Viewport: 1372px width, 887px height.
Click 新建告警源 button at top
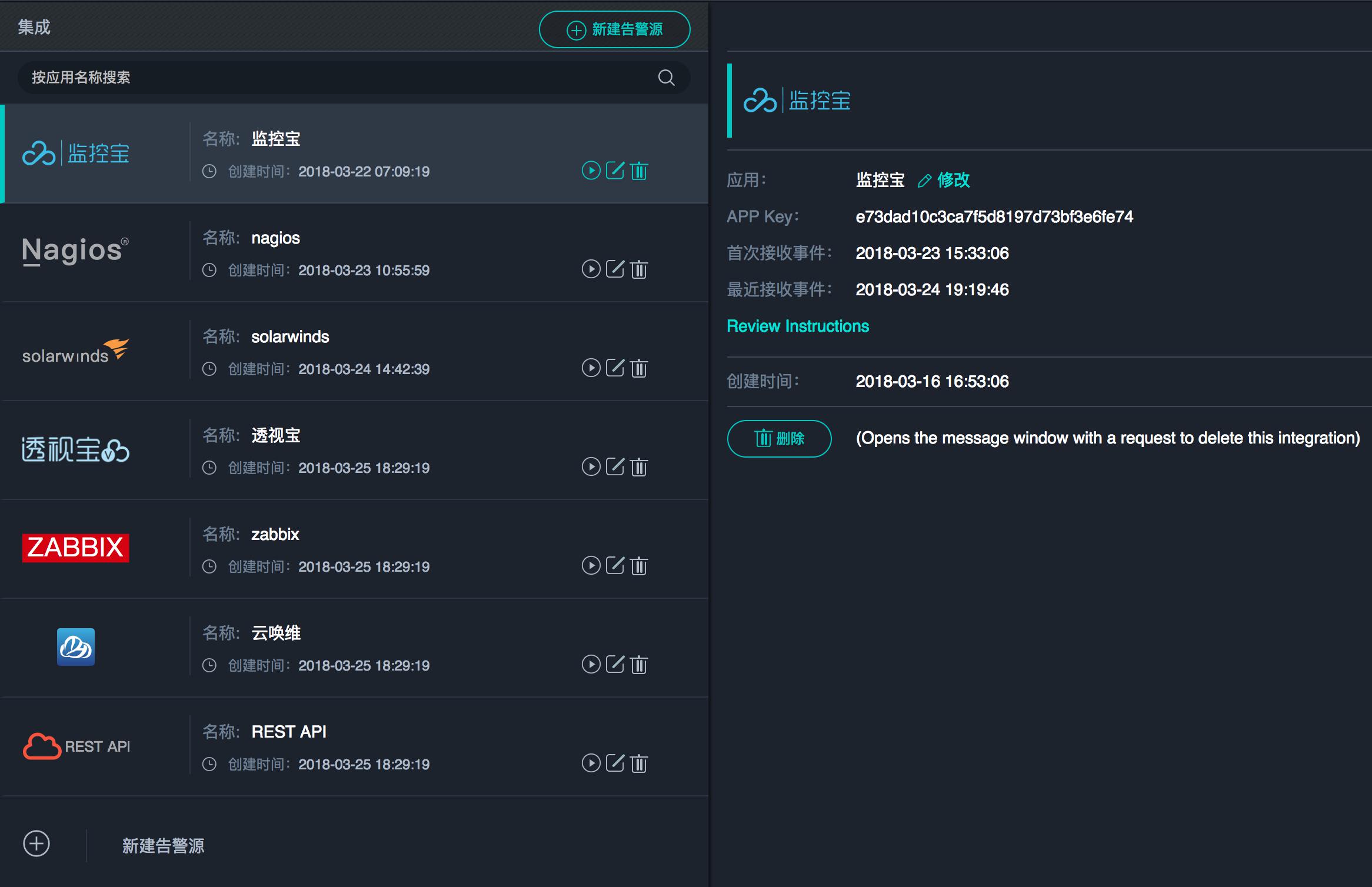[614, 29]
